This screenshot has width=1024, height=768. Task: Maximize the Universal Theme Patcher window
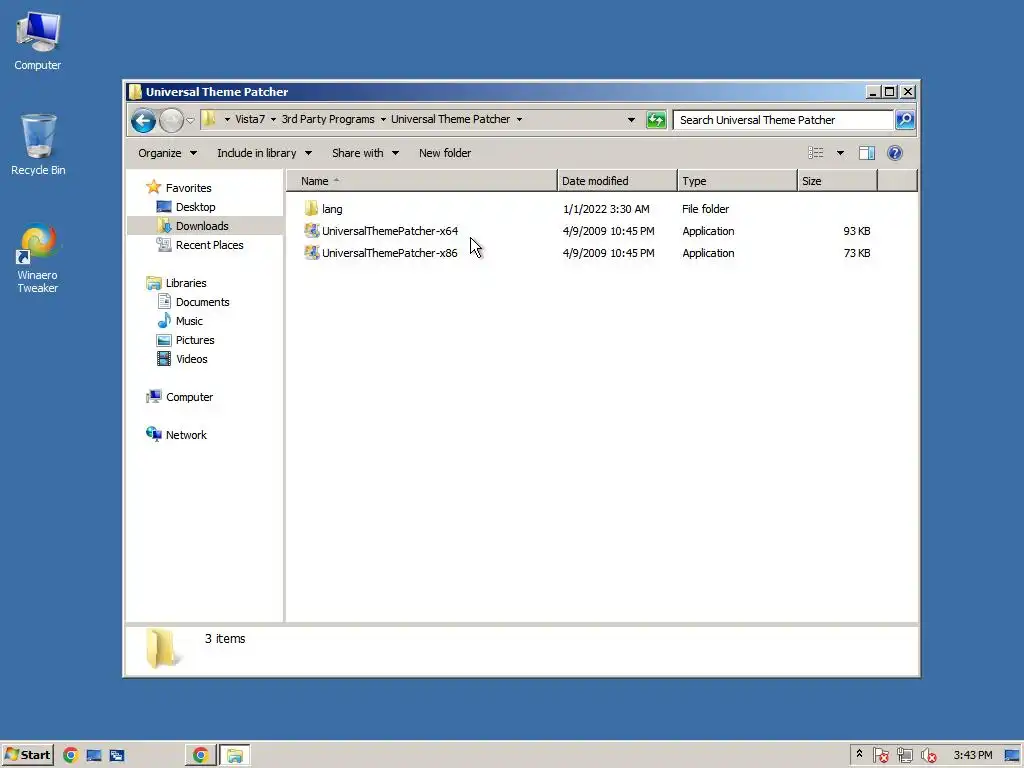(x=889, y=92)
